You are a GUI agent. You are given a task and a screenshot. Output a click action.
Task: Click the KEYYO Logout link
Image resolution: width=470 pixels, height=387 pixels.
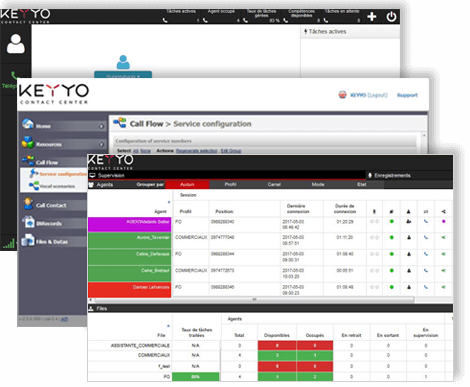(x=369, y=95)
